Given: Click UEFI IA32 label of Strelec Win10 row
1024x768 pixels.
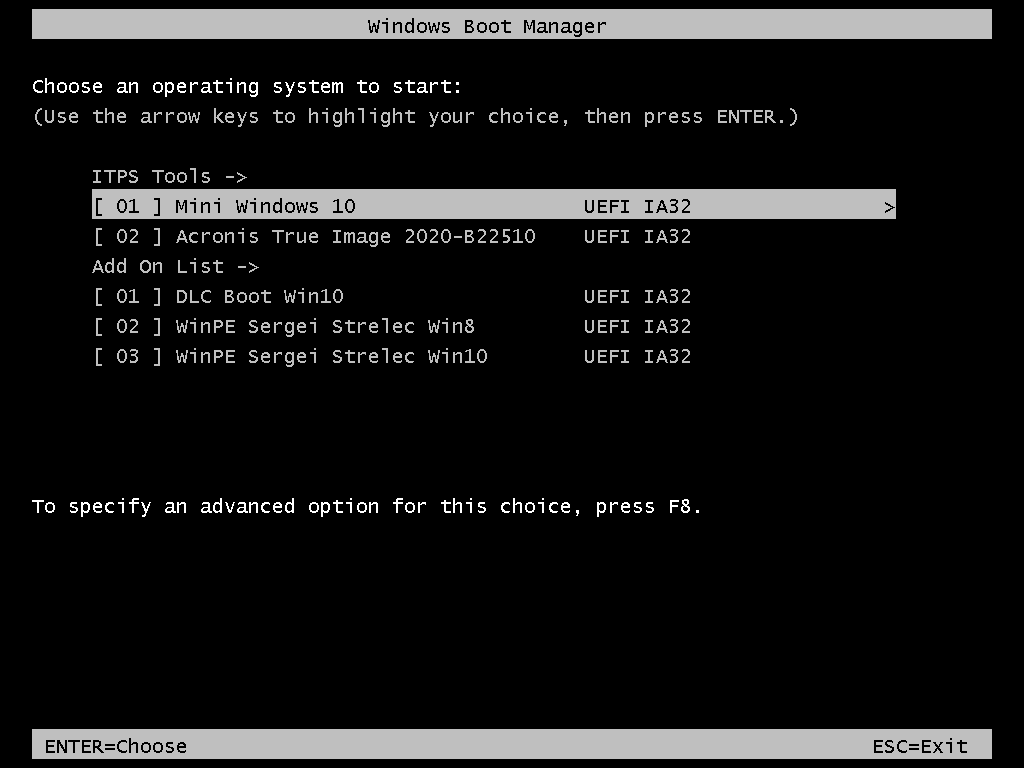Looking at the screenshot, I should [637, 357].
